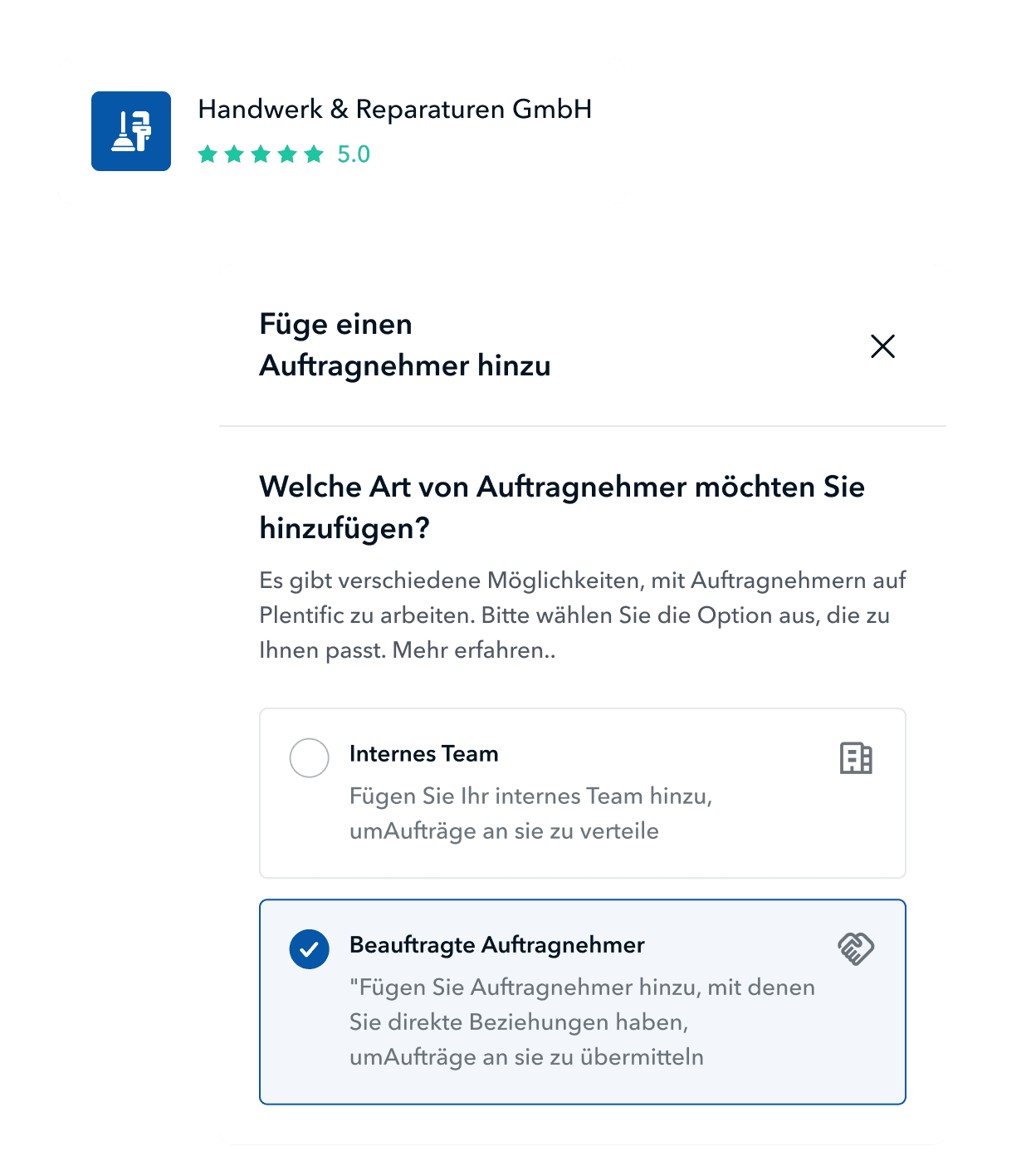Choose the Internes Team option card
1031x1176 pixels.
click(x=583, y=793)
